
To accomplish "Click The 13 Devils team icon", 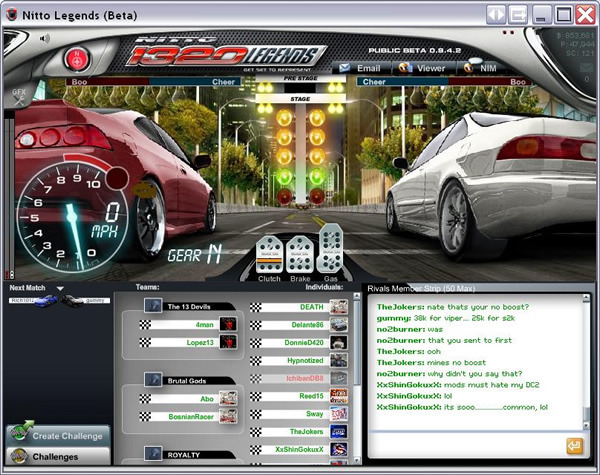I will (153, 306).
